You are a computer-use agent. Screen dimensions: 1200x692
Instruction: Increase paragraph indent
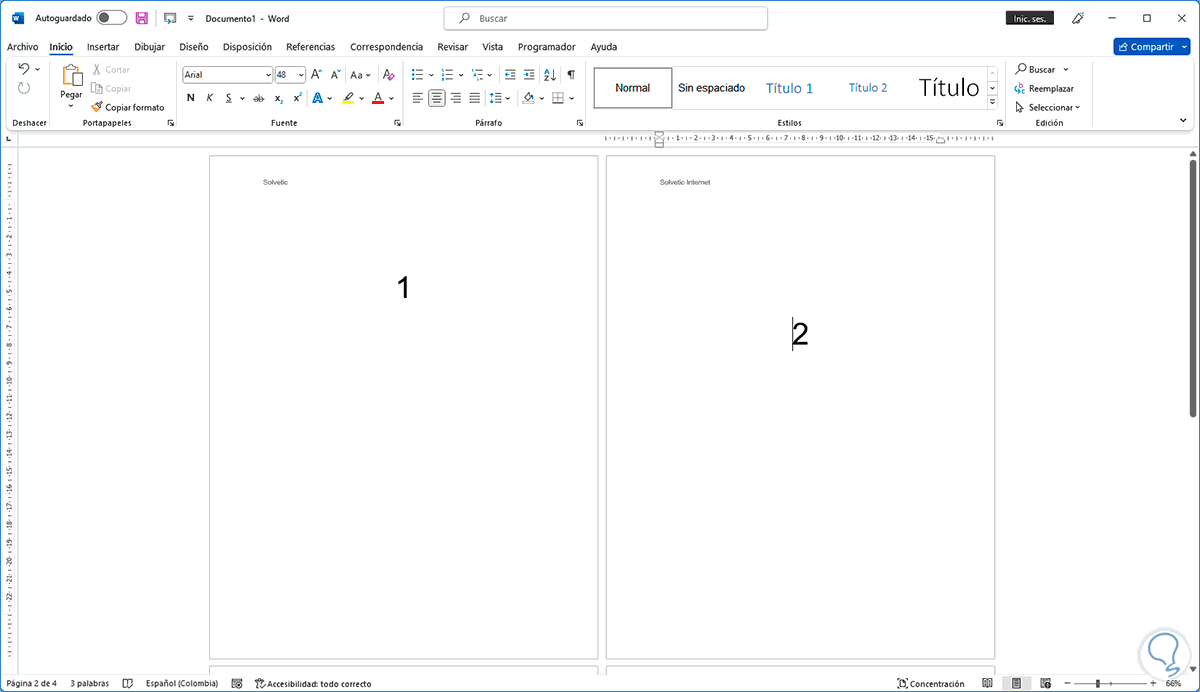pyautogui.click(x=529, y=75)
